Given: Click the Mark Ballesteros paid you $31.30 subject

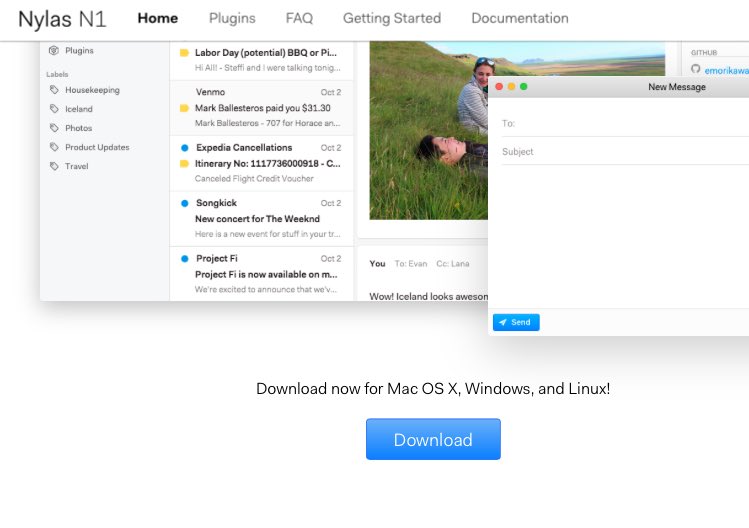Looking at the screenshot, I should 263,108.
